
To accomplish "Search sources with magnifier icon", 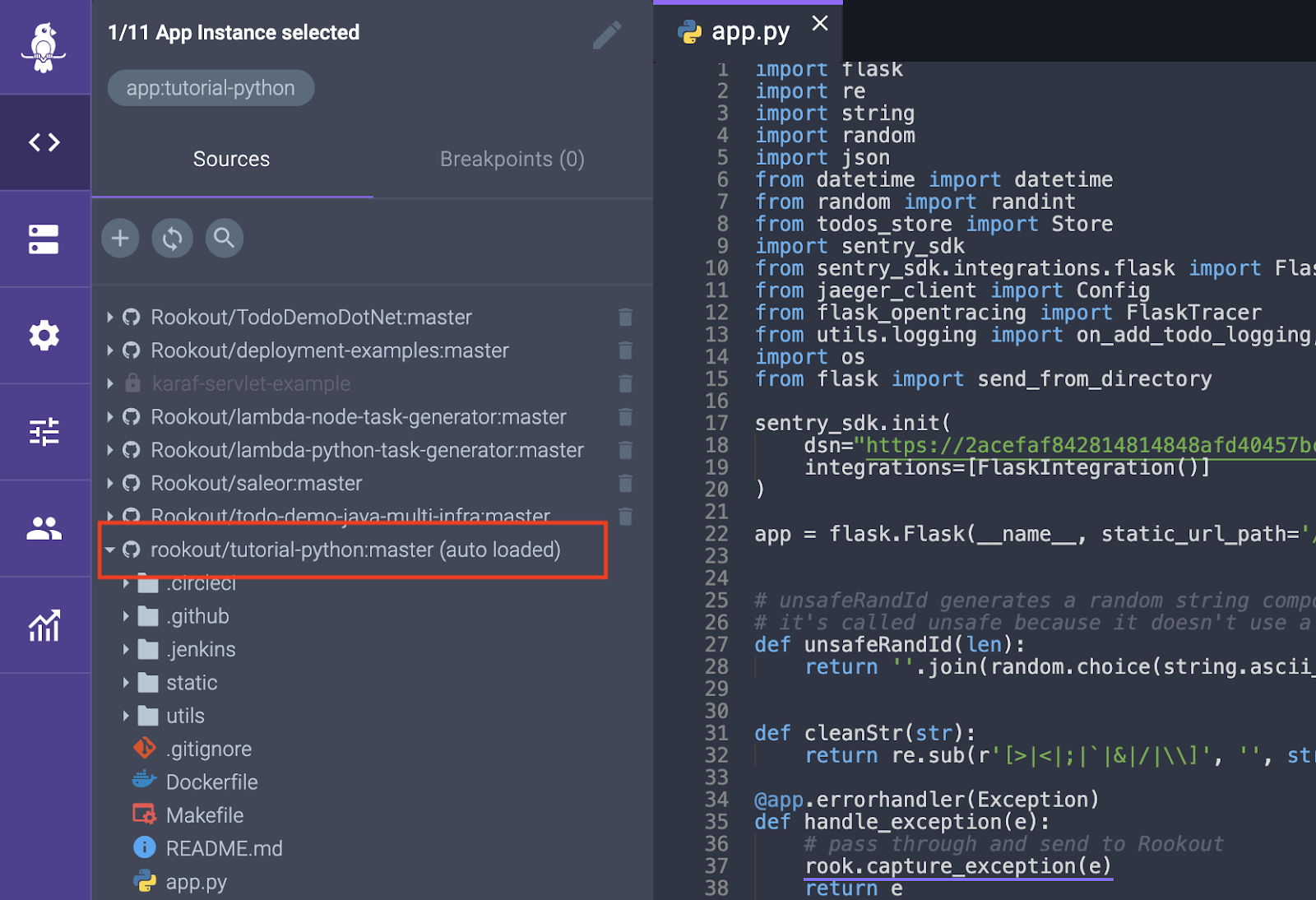I will 224,238.
